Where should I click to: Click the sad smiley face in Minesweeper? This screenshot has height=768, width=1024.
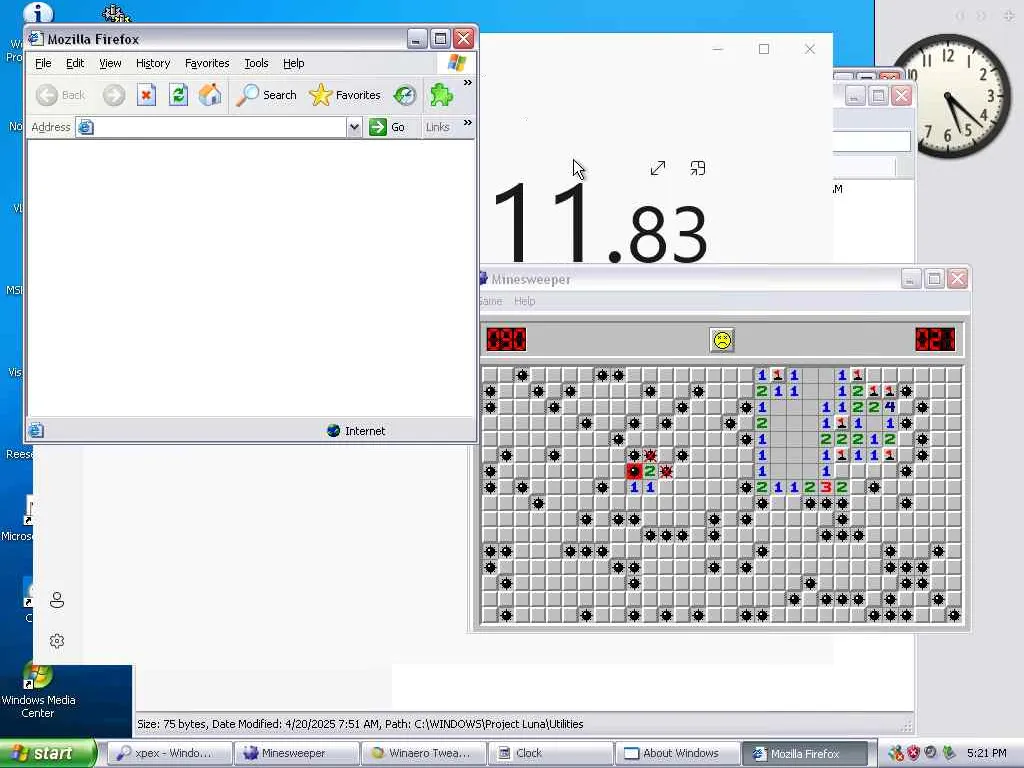(722, 340)
